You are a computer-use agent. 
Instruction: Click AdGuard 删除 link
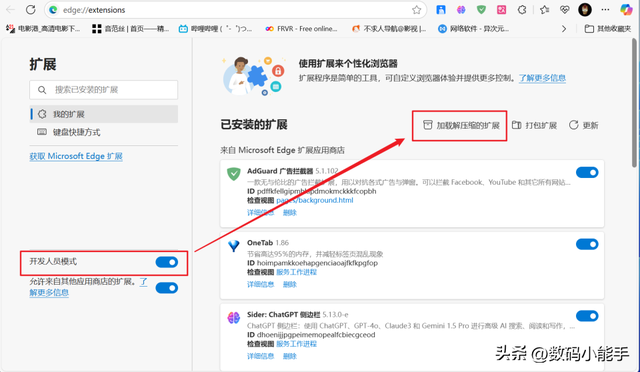point(290,212)
